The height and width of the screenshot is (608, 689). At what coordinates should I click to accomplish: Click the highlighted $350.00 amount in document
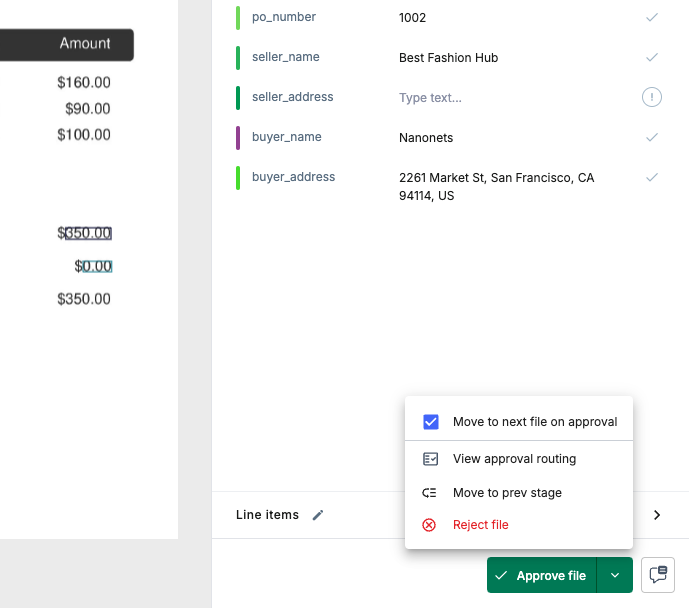(87, 234)
